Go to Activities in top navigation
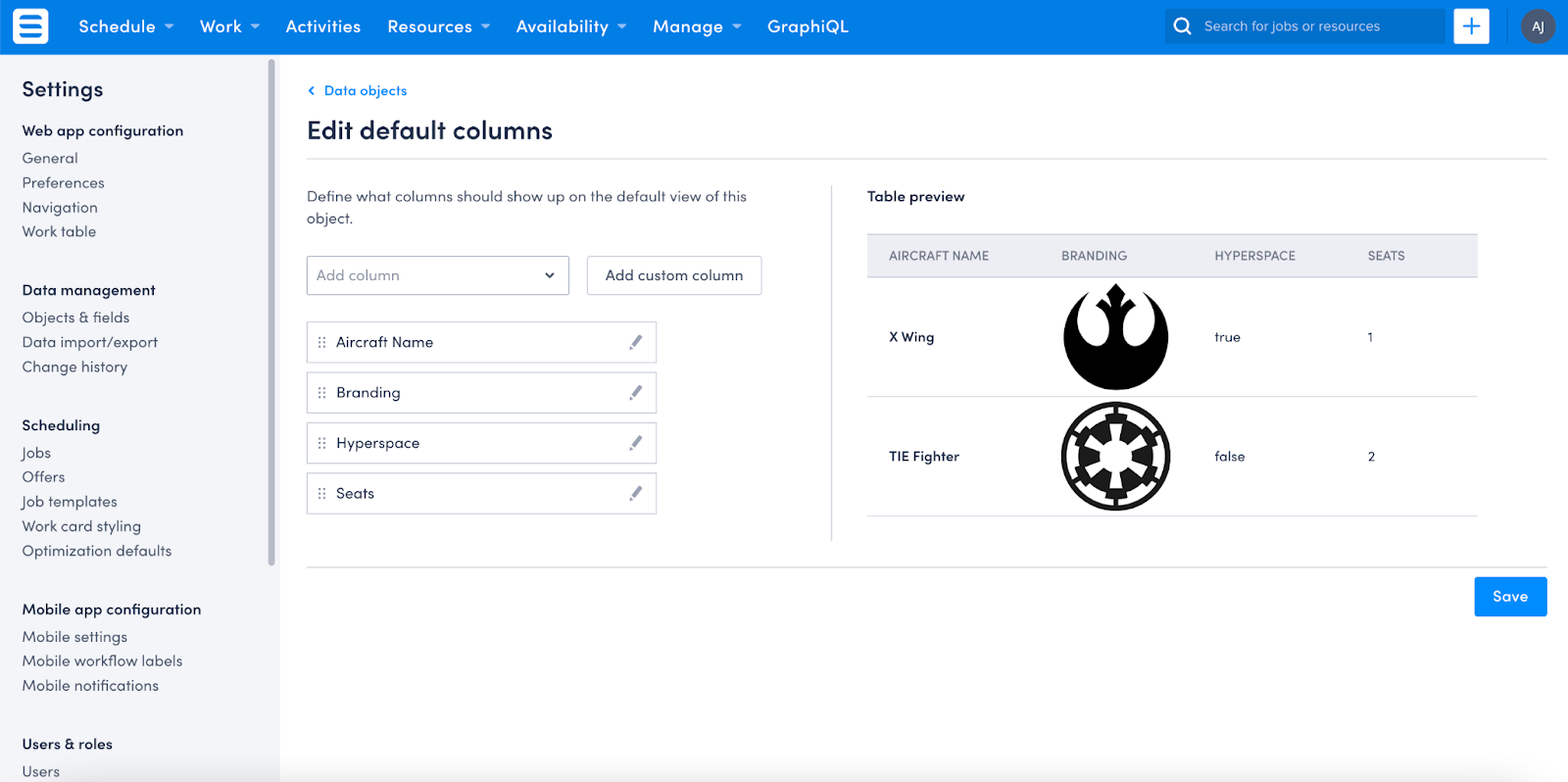The height and width of the screenshot is (782, 1568). [x=323, y=26]
